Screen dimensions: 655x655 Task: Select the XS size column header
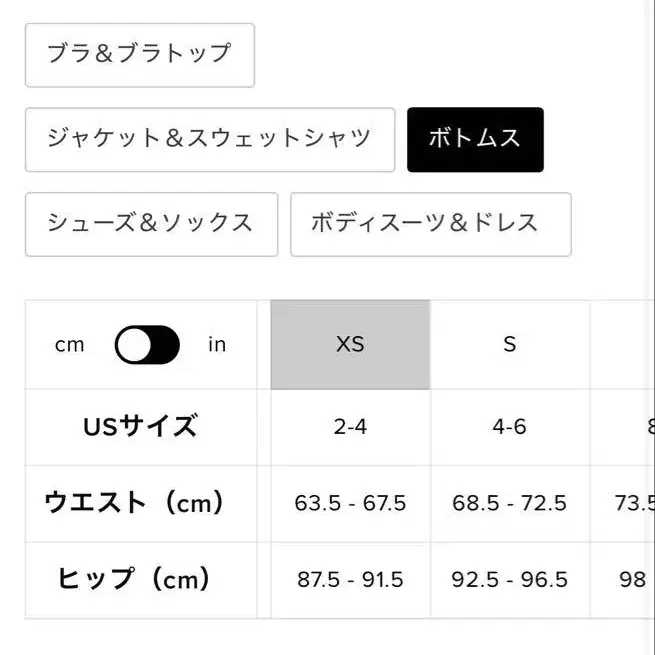350,345
